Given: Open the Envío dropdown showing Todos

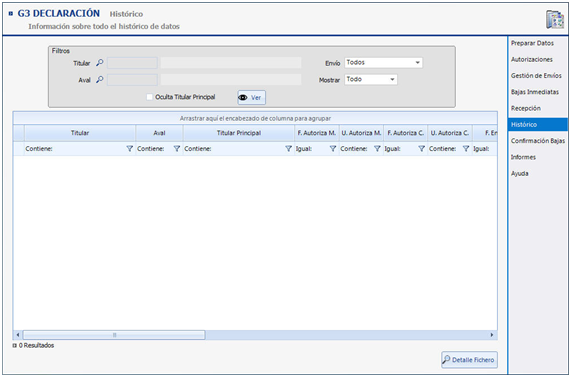Looking at the screenshot, I should (383, 63).
